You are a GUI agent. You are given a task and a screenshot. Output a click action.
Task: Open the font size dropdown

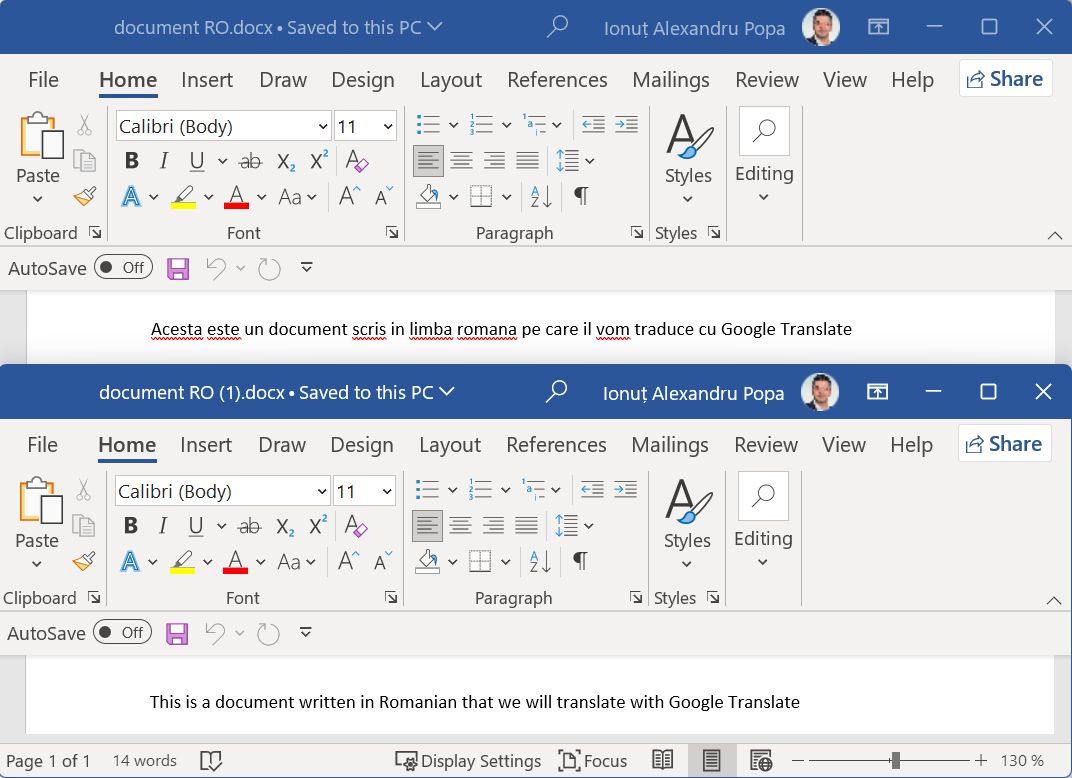(x=386, y=126)
